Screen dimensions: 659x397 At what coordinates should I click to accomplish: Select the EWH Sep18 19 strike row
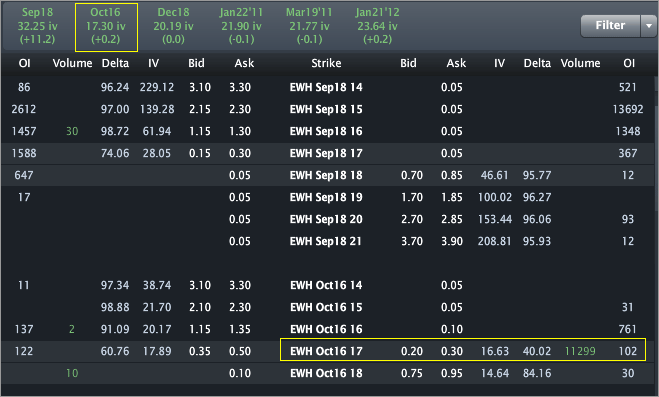[x=328, y=197]
